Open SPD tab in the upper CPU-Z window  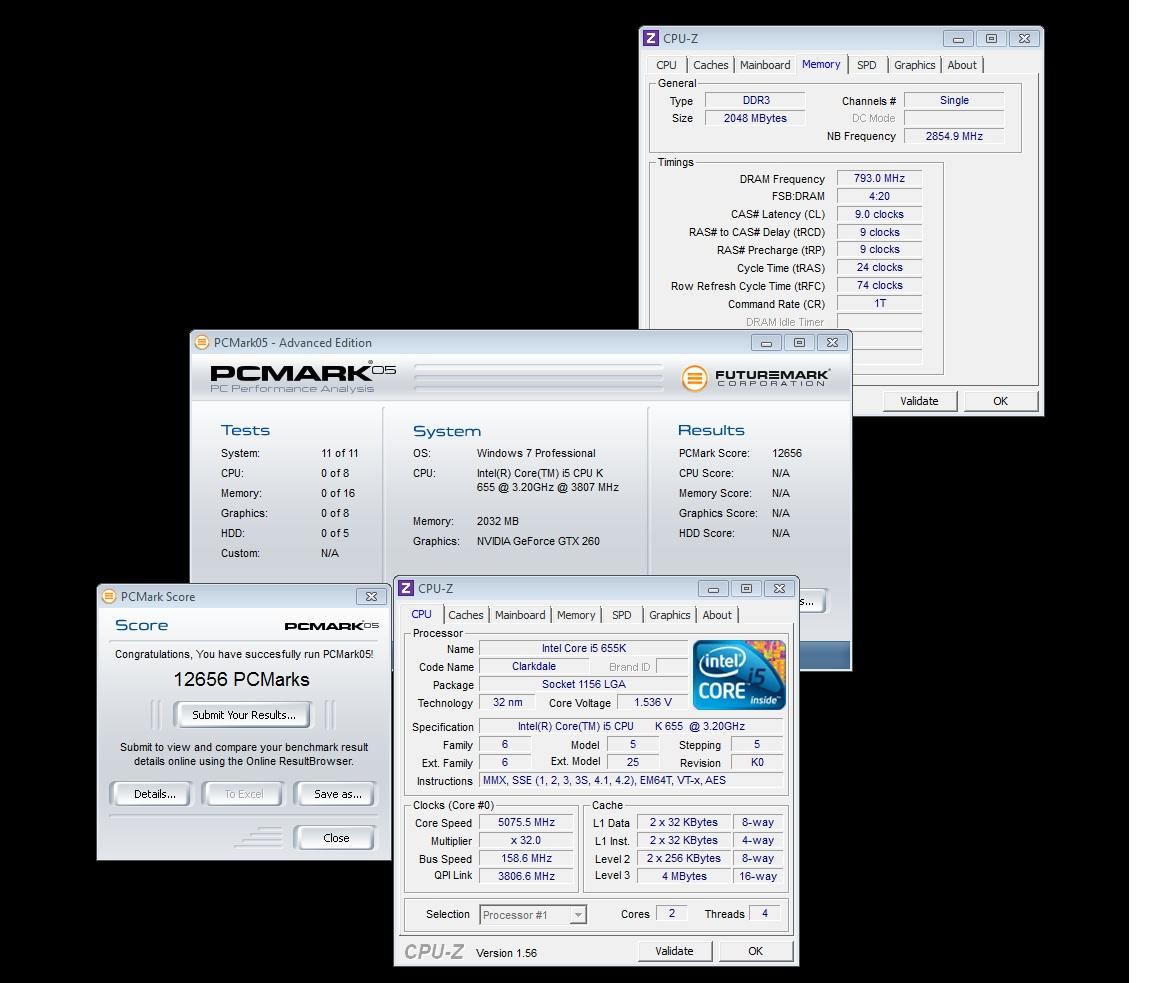tap(867, 65)
